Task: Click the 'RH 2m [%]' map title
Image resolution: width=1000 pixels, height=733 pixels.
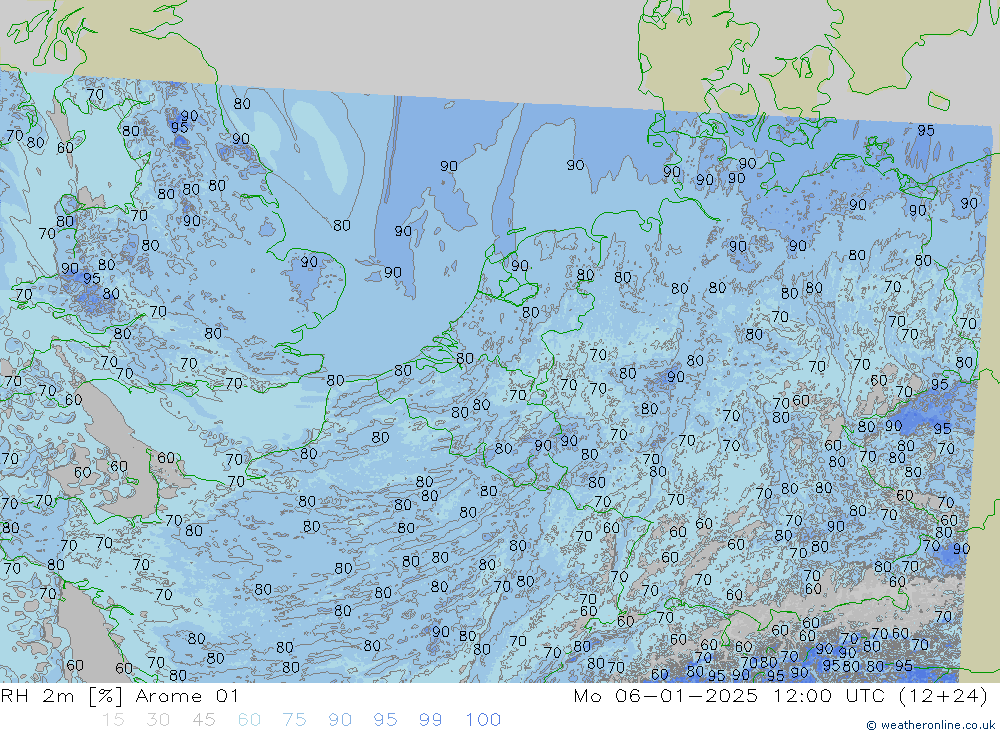Action: tap(62, 695)
